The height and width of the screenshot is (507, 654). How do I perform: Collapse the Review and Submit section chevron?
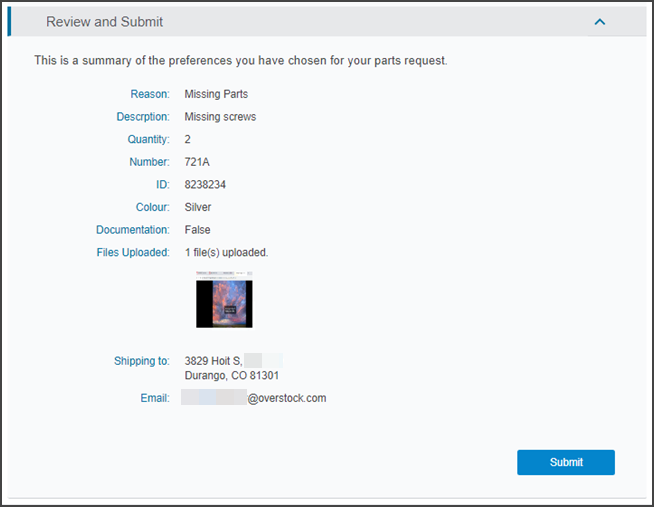click(600, 21)
